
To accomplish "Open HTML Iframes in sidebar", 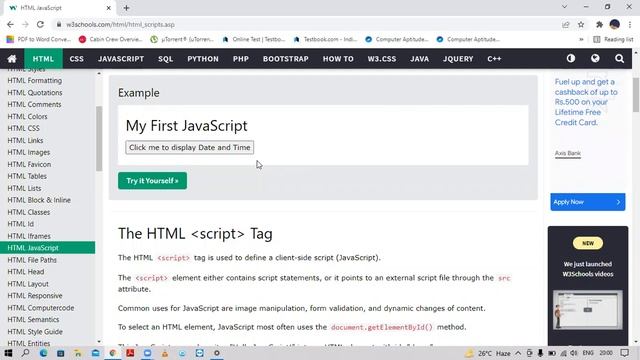I will point(29,236).
